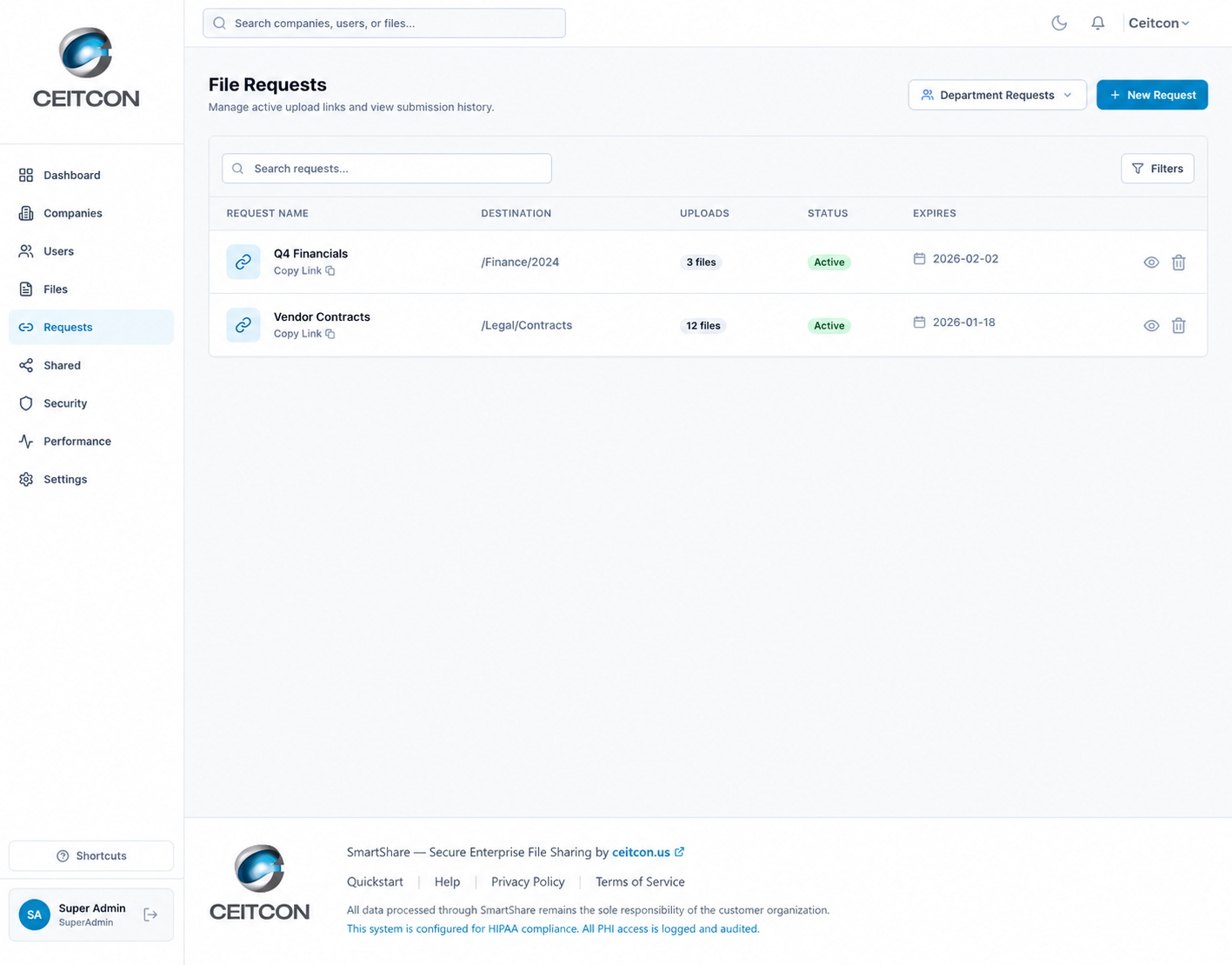The width and height of the screenshot is (1232, 965).
Task: Go to Security settings page
Action: pyautogui.click(x=91, y=403)
